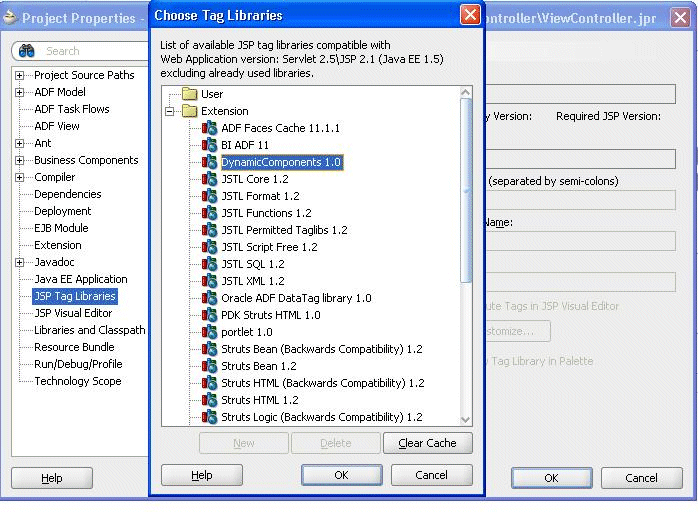Expand the ADF Model node
Image resolution: width=698 pixels, height=512 pixels.
tap(19, 93)
